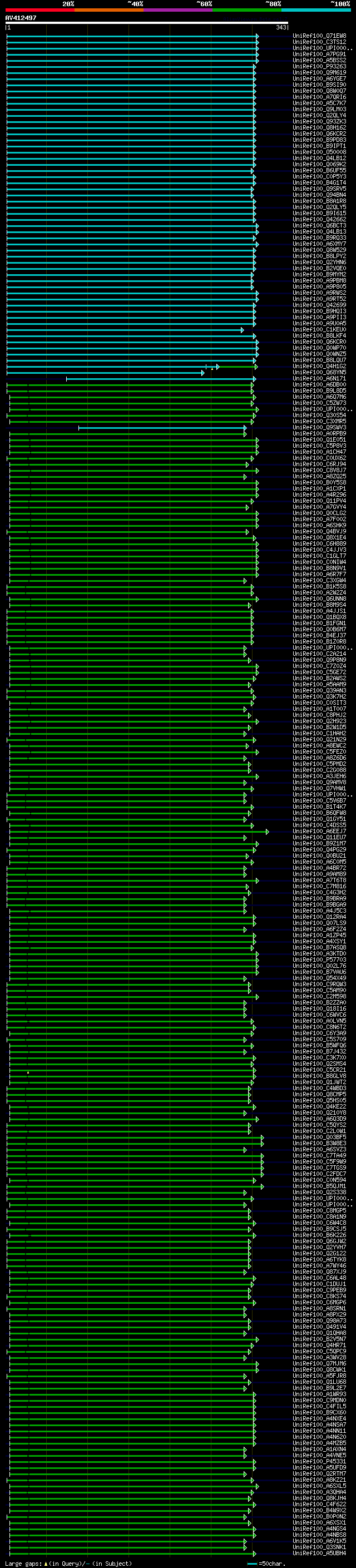Click the 343 query length marker
The width and height of the screenshot is (356, 1568).
[x=281, y=27]
